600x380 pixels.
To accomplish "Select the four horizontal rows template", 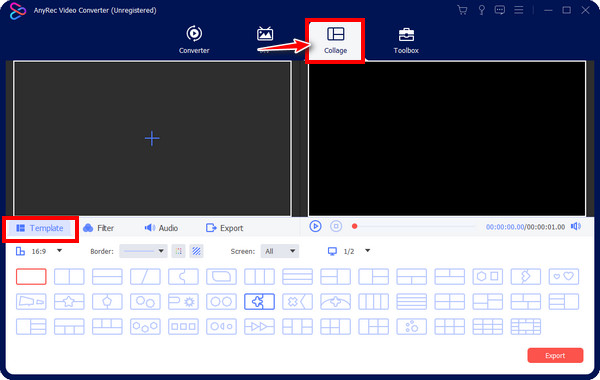I will coord(411,302).
